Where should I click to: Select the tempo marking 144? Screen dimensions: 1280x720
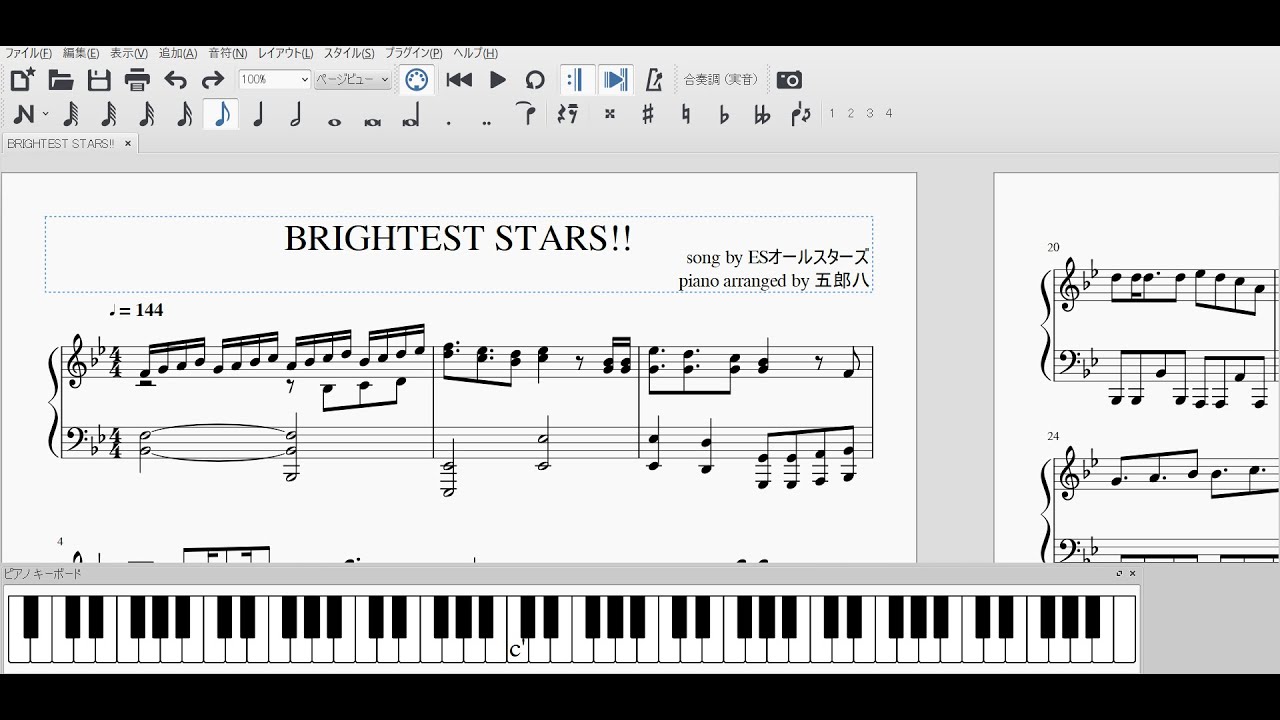[136, 310]
